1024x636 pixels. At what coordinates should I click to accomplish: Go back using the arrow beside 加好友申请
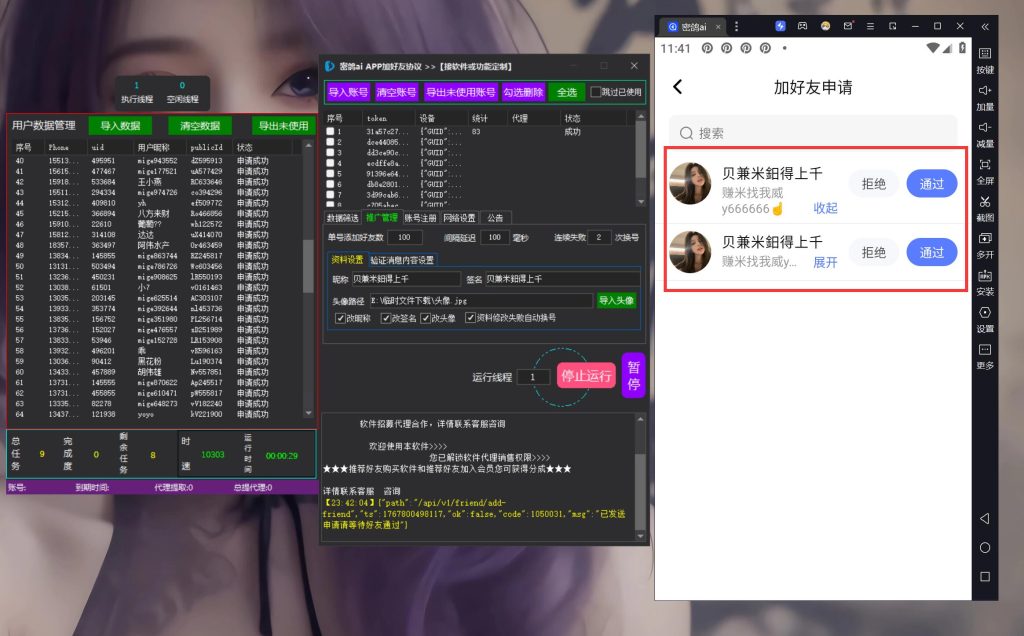point(678,87)
